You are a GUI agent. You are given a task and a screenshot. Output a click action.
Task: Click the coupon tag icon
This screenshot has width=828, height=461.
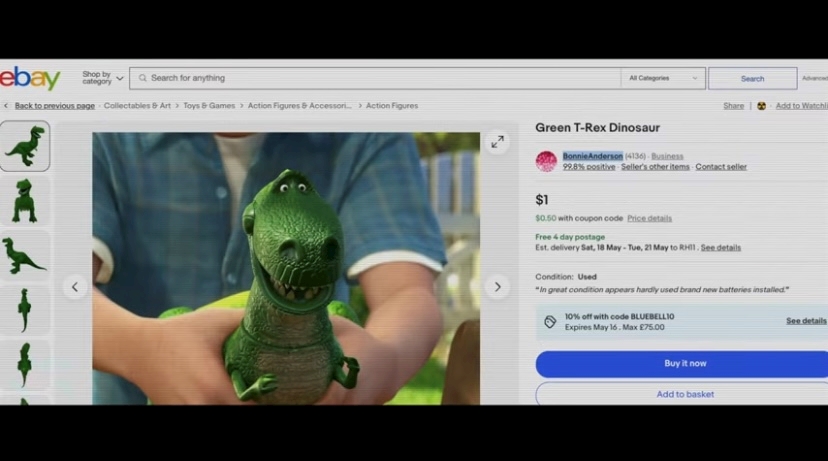click(x=550, y=321)
